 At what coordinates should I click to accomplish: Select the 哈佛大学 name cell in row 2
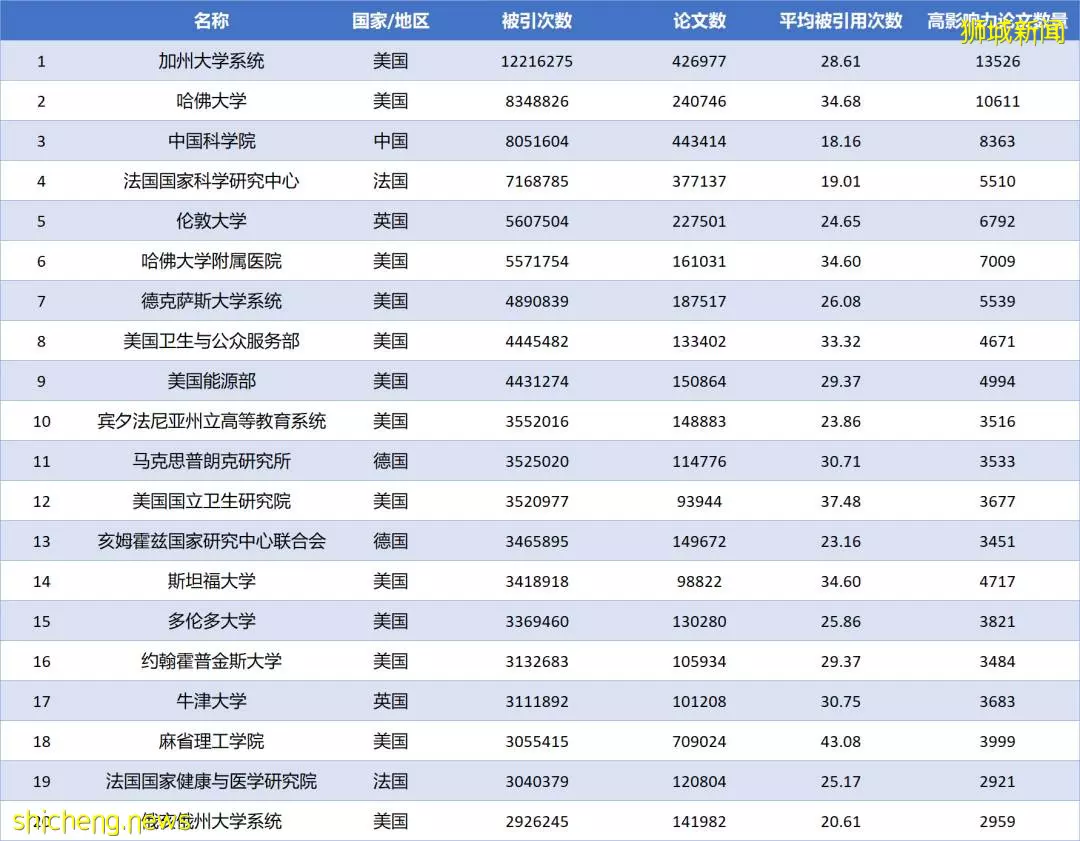211,101
